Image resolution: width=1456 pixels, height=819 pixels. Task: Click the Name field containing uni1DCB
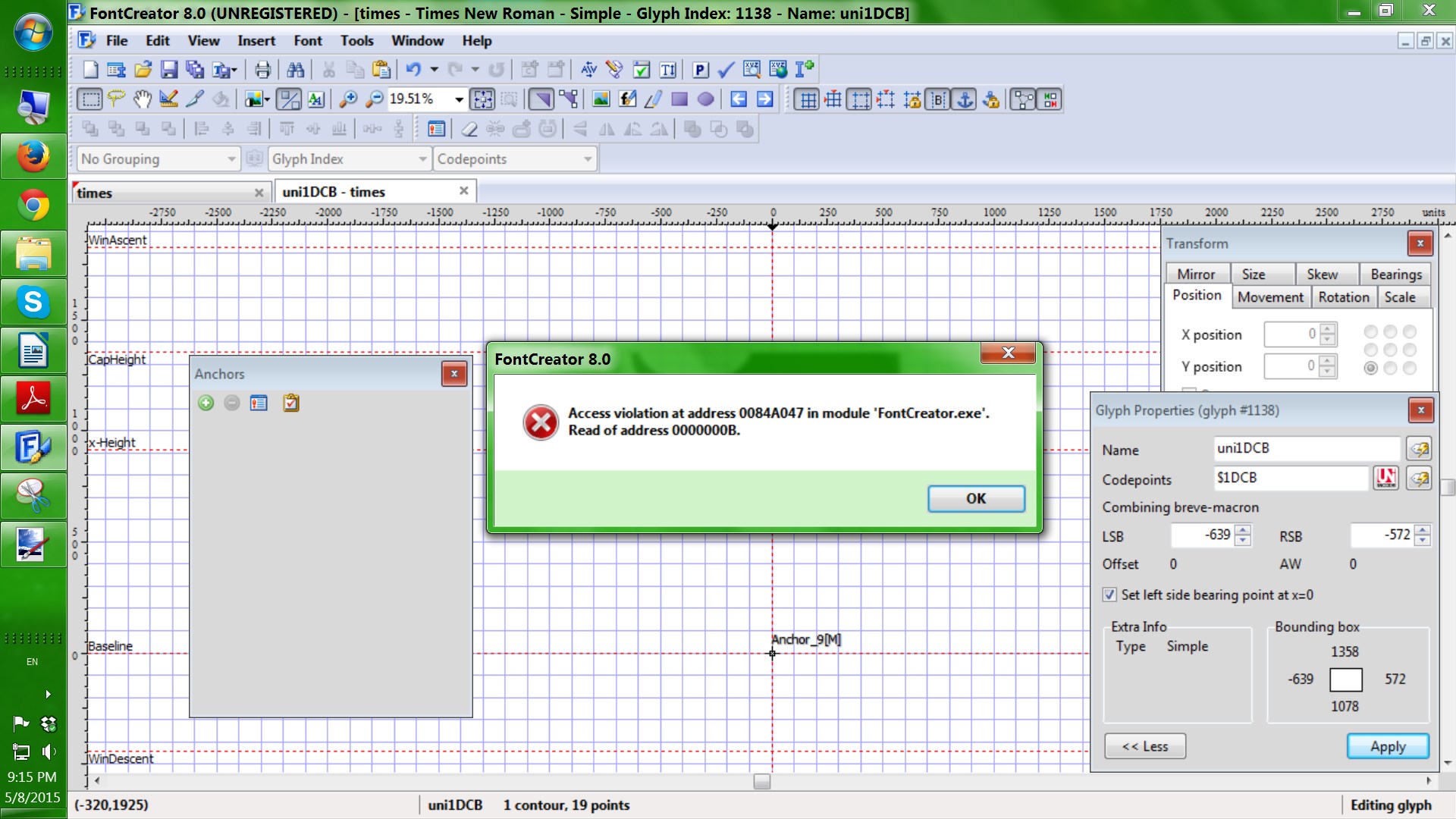(1306, 448)
